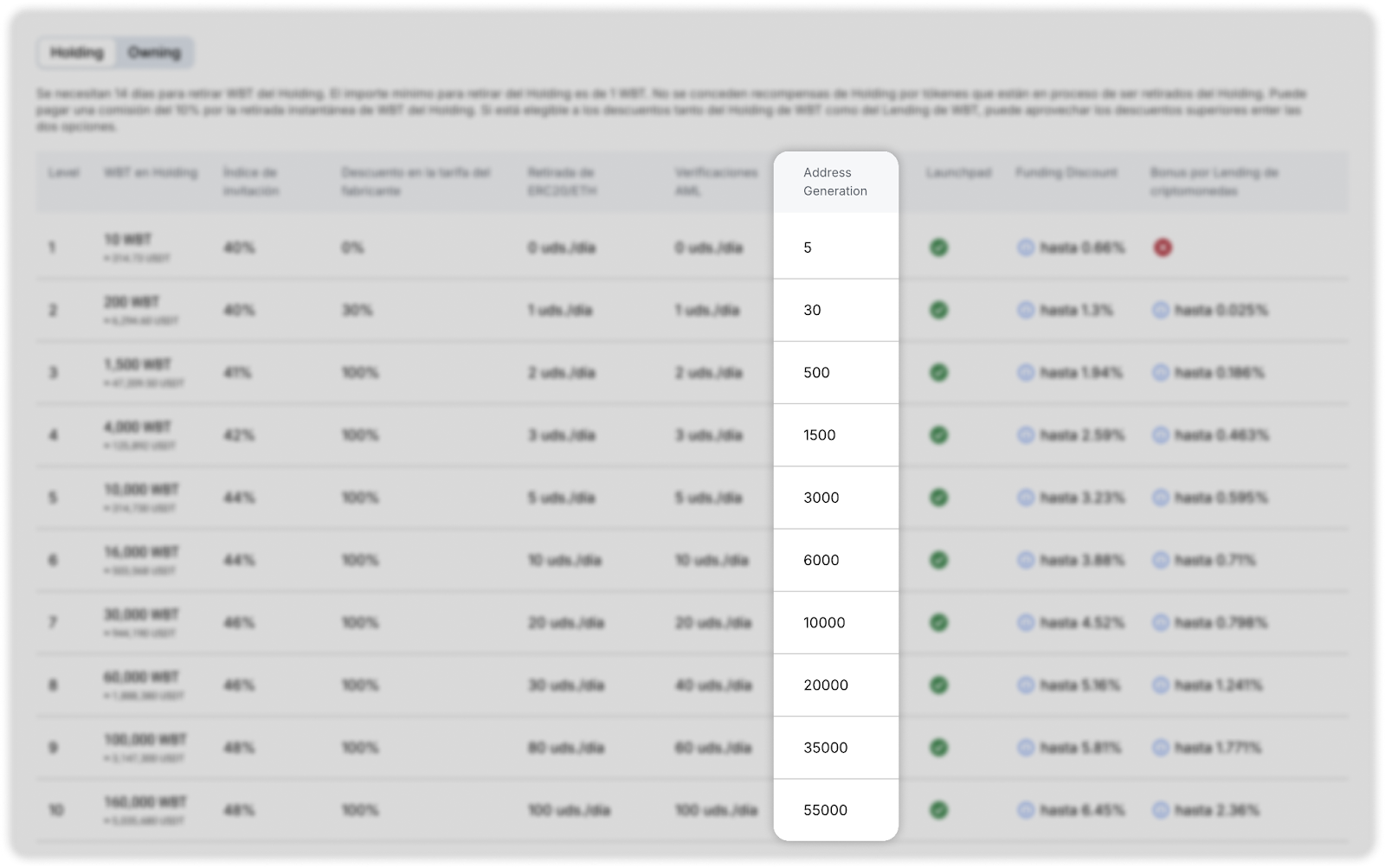Switch to the Holding tab
The width and height of the screenshot is (1385, 868).
click(77, 53)
